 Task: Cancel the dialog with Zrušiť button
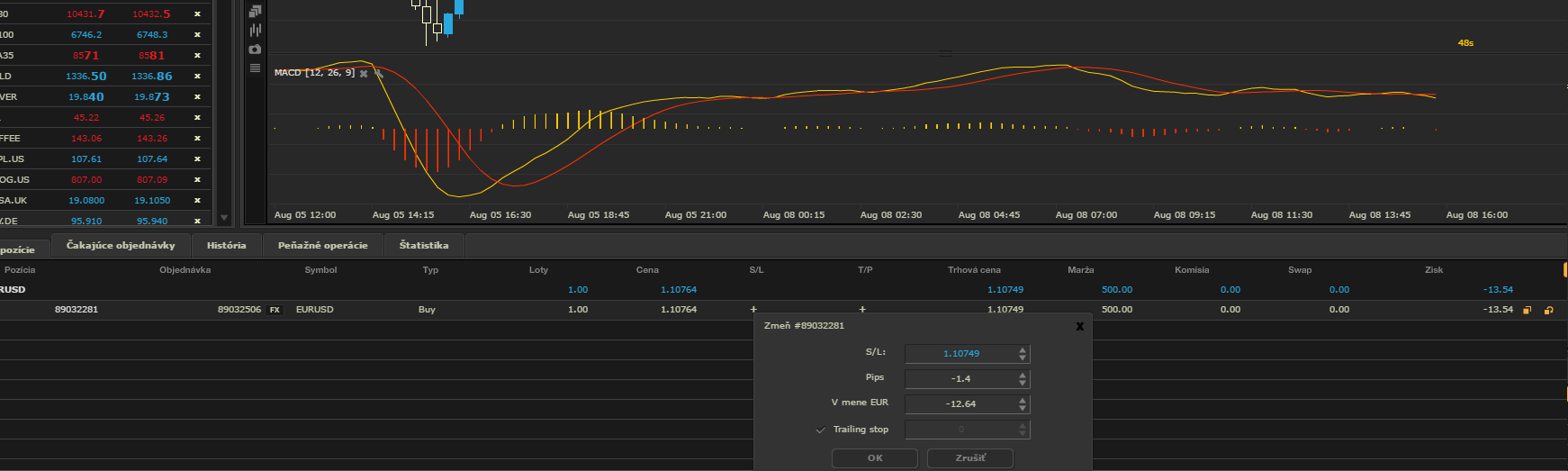pos(969,458)
